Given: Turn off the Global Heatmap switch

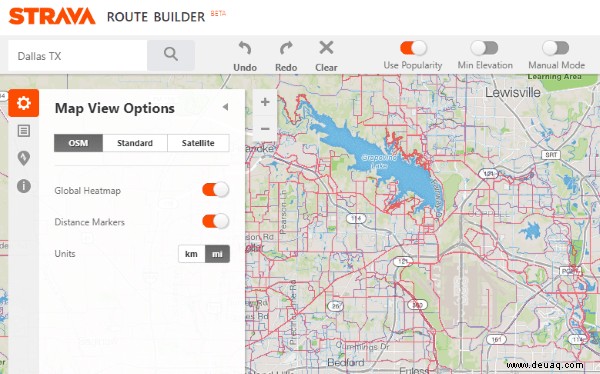Looking at the screenshot, I should coord(216,190).
